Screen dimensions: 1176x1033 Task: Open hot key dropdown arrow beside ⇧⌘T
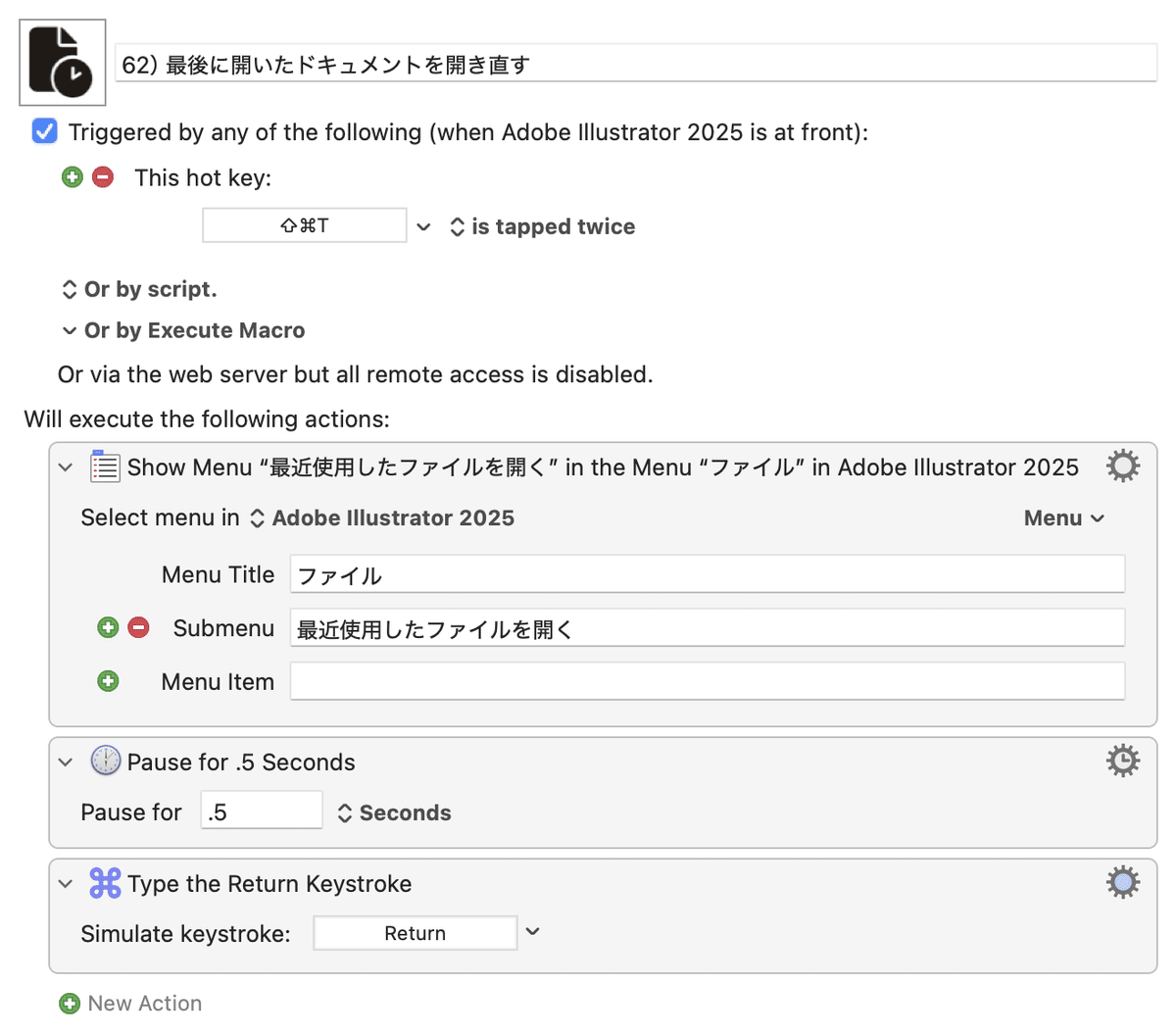click(x=423, y=226)
